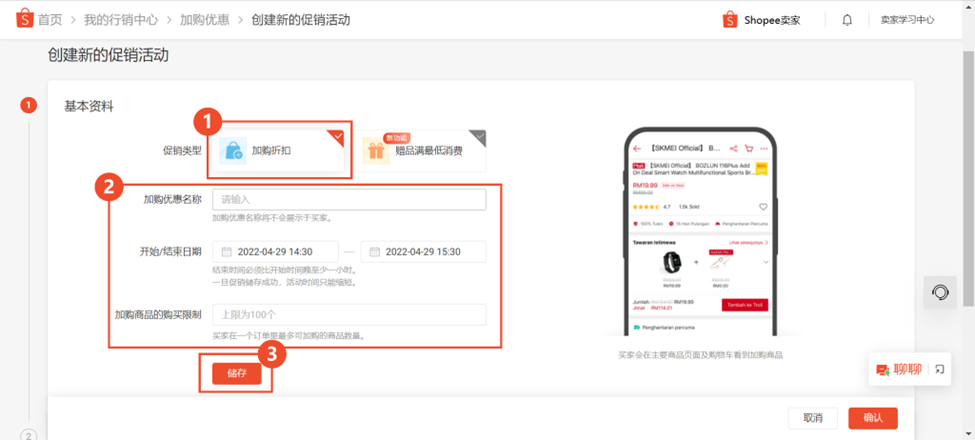Click the 储存 save button

(236, 374)
